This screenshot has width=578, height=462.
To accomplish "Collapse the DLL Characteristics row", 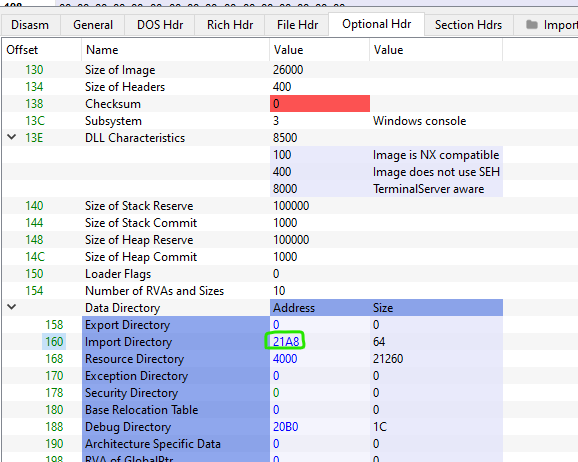I will click(12, 137).
